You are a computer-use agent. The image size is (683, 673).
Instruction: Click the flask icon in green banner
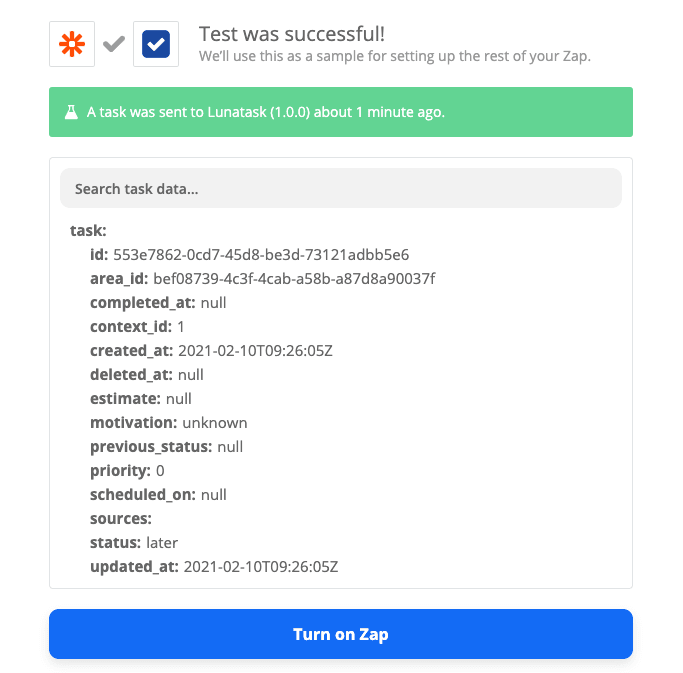click(x=71, y=112)
